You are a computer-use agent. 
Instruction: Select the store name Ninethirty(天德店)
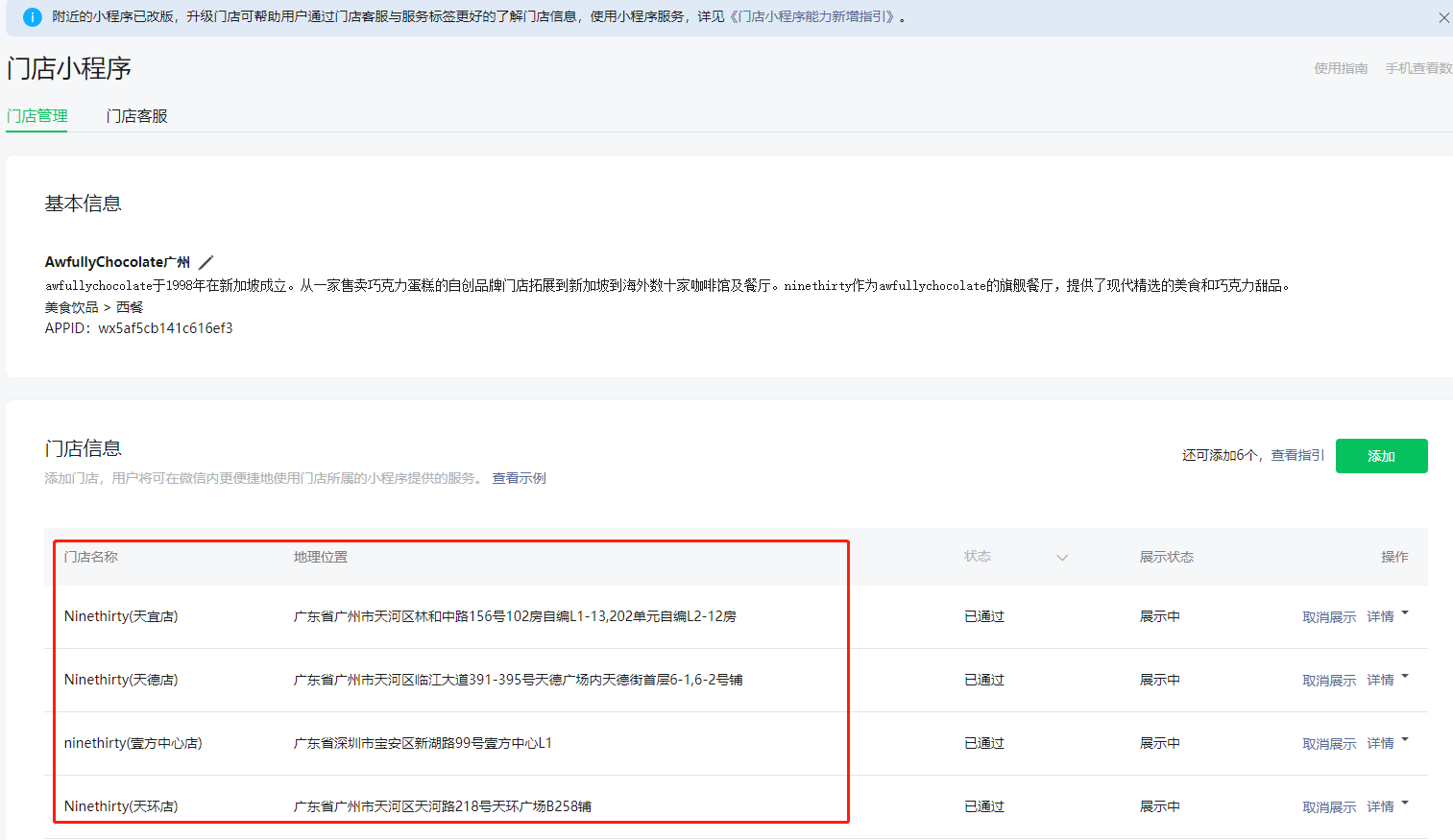coord(121,680)
